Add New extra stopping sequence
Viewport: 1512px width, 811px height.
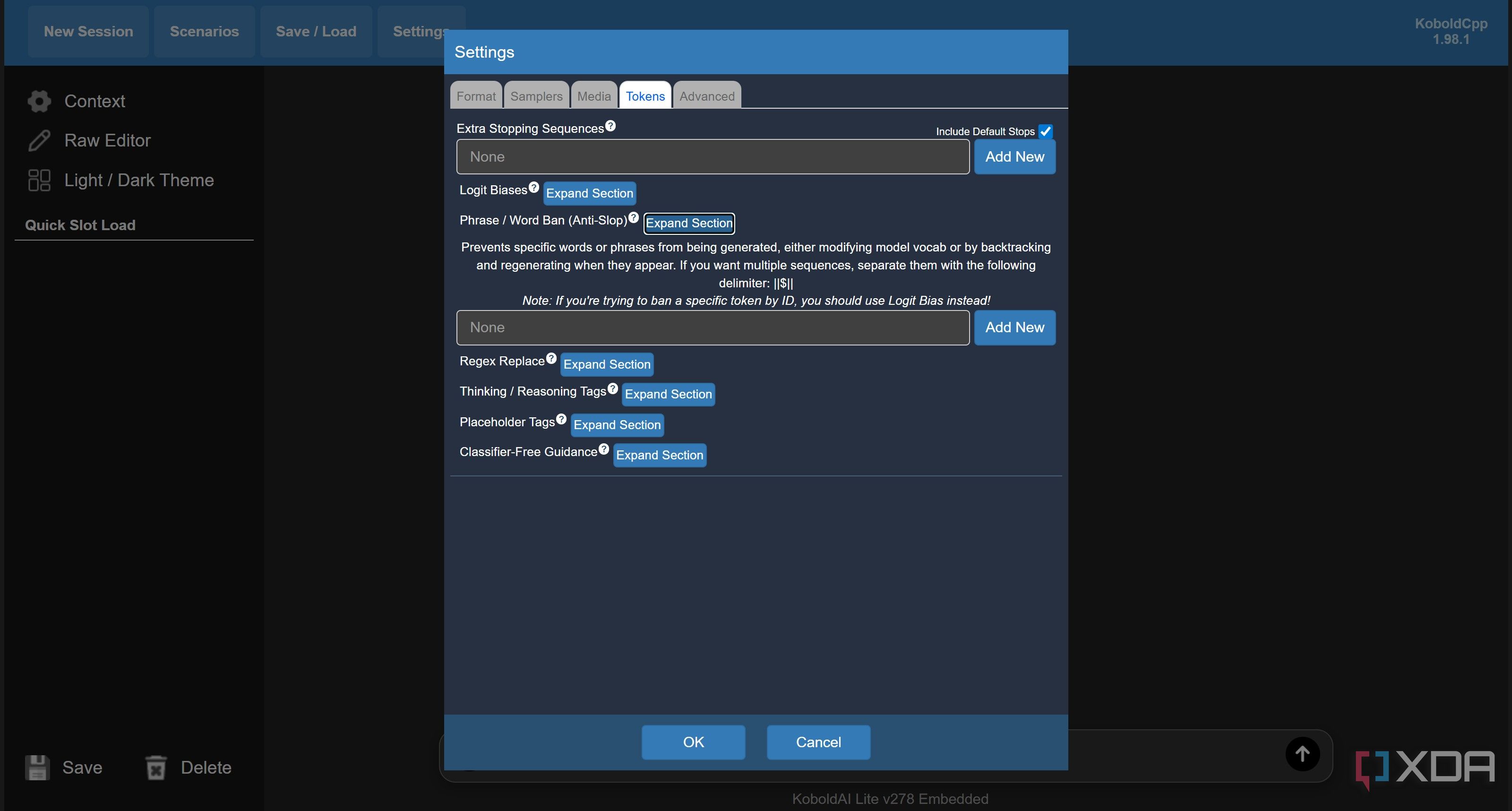click(1014, 157)
